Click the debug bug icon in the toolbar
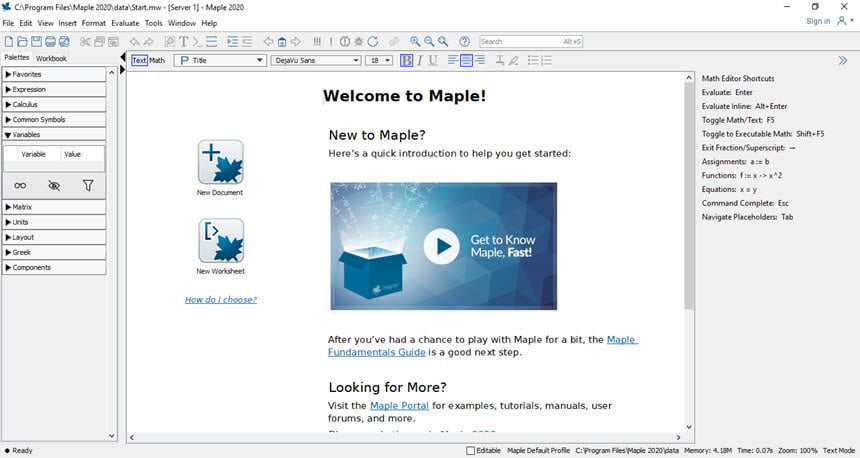 point(359,42)
